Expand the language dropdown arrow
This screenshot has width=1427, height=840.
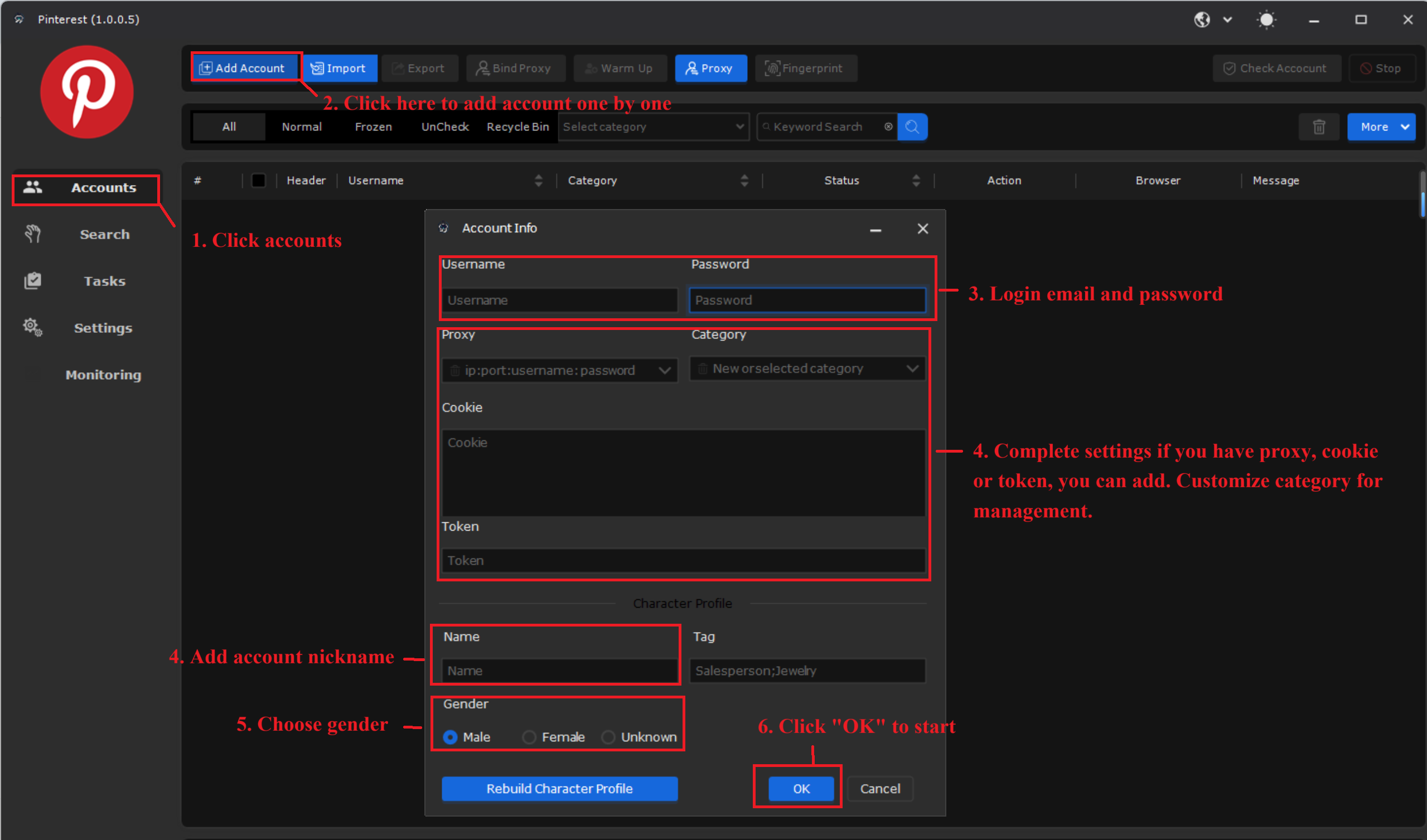[x=1227, y=20]
